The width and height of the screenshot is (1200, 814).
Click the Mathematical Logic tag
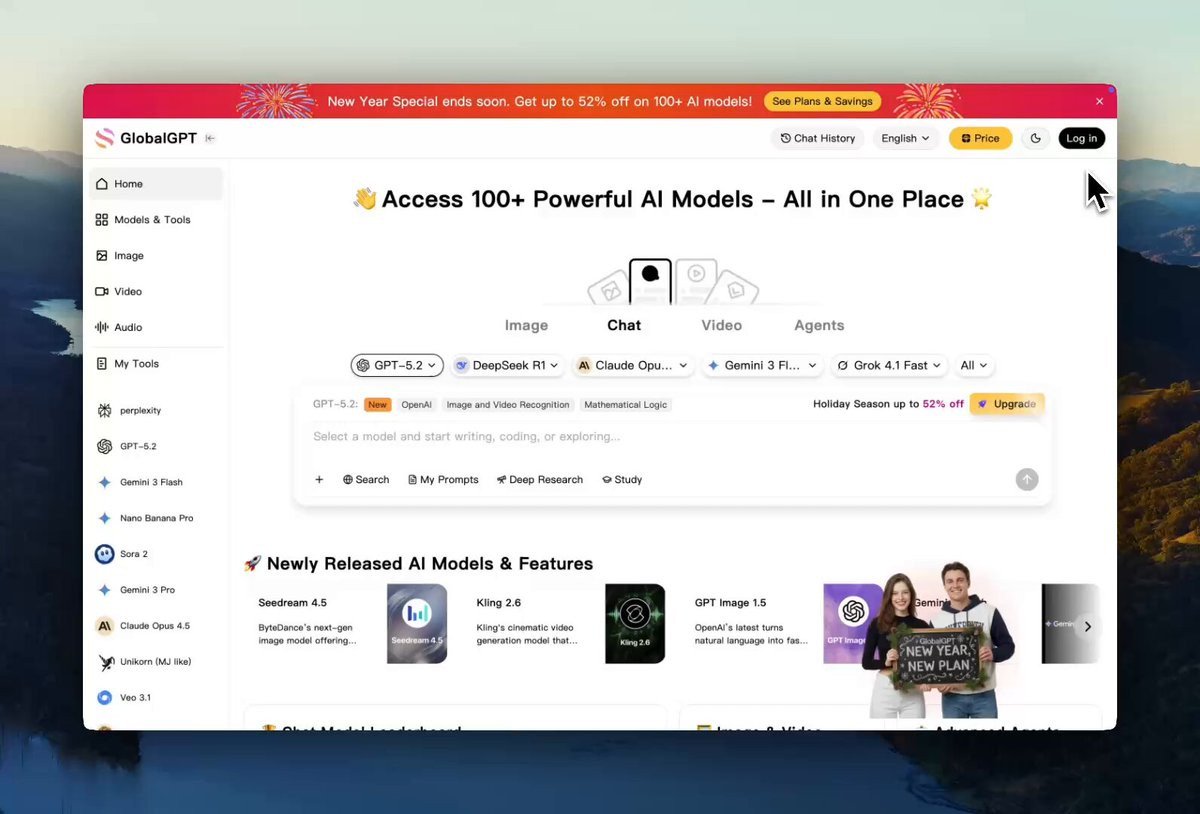626,405
